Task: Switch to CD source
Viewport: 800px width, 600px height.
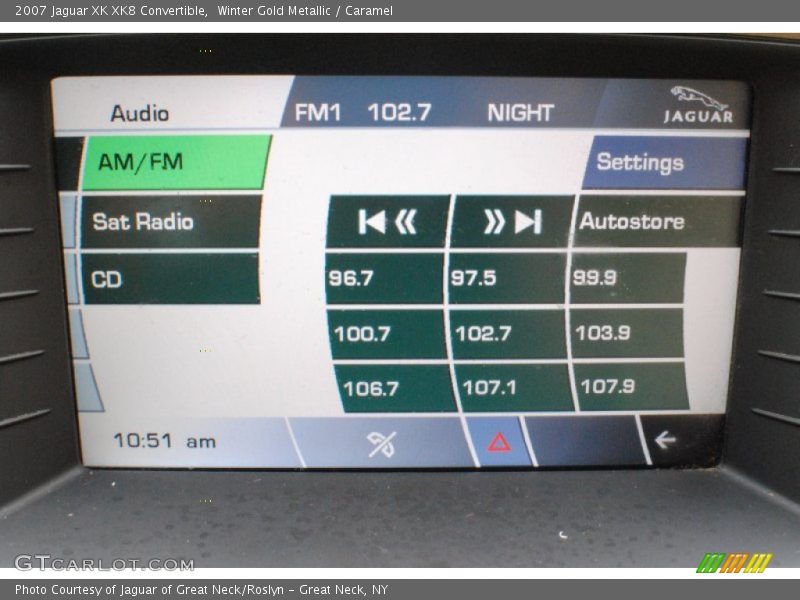Action: [170, 279]
